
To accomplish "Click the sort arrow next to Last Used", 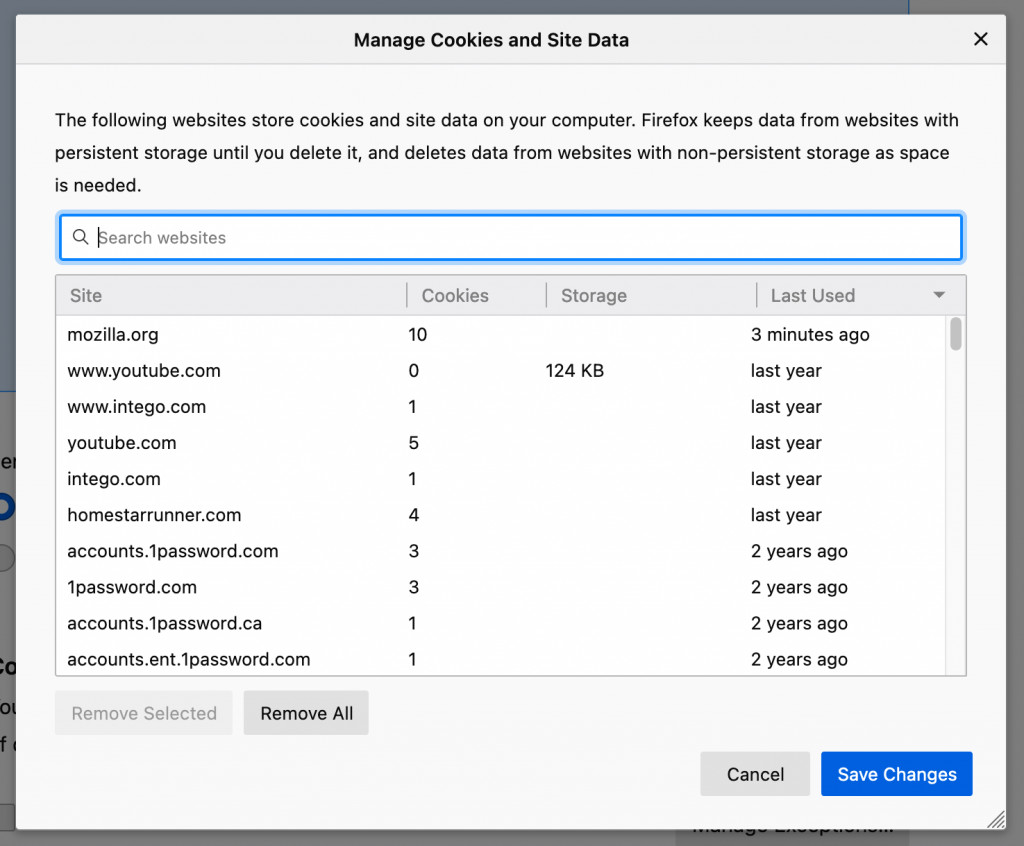I will 938,295.
